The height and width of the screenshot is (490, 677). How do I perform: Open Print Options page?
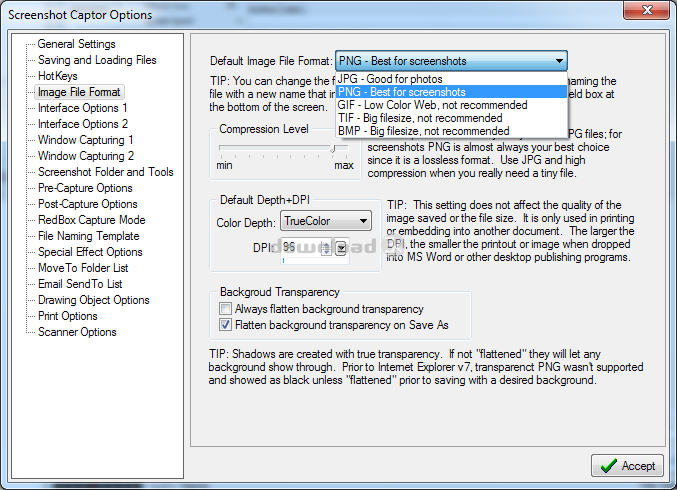[68, 316]
